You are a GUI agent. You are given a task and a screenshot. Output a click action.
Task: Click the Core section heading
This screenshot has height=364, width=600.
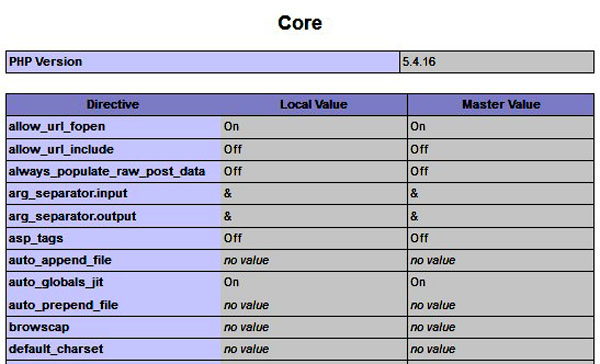[x=300, y=23]
